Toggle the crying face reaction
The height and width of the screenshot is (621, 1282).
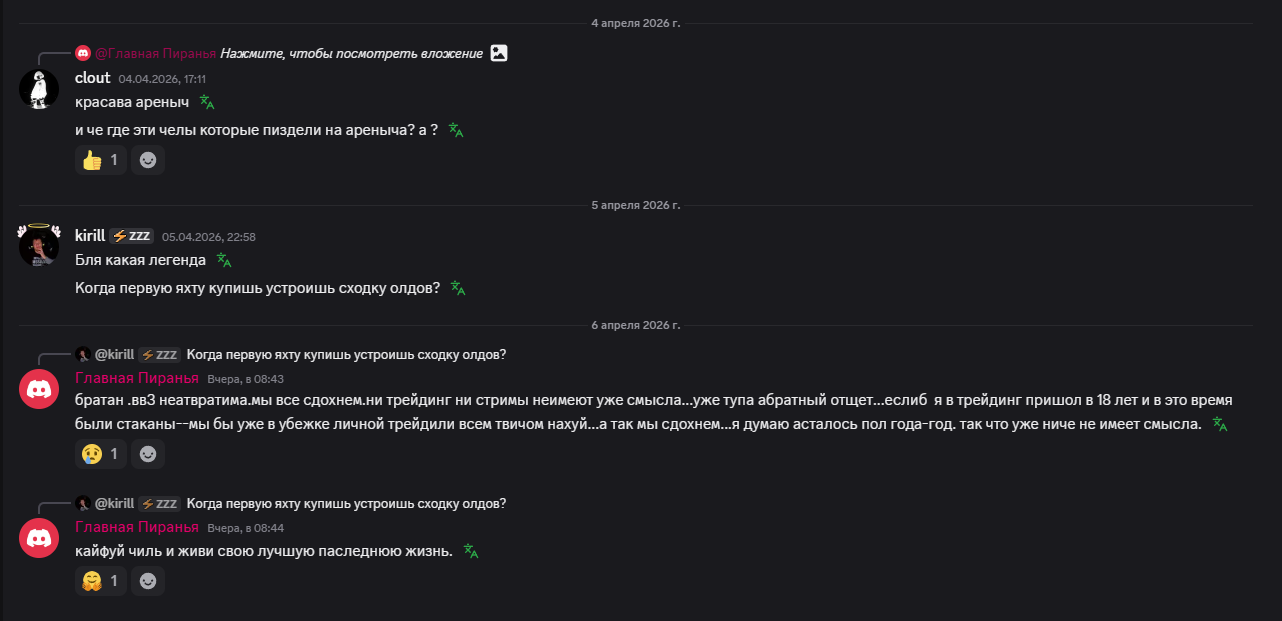[101, 454]
